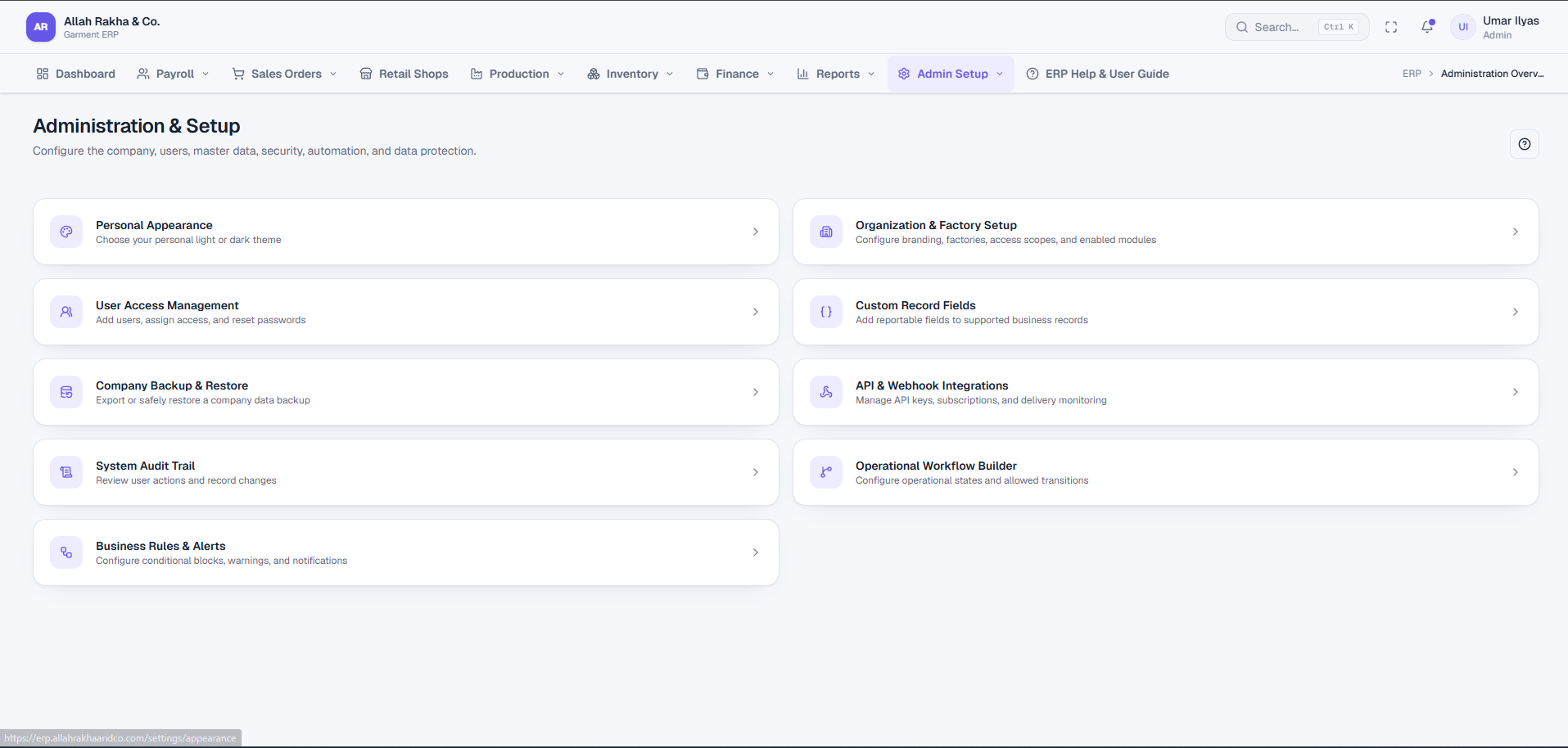This screenshot has width=1568, height=748.
Task: Open the API & Webhook Integrations title
Action: [932, 385]
